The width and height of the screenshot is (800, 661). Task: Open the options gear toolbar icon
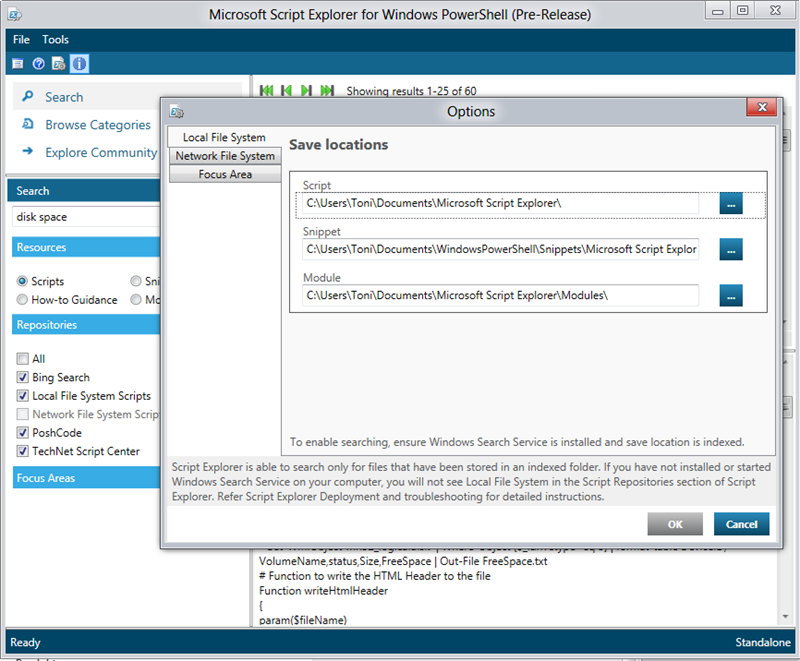tap(58, 64)
